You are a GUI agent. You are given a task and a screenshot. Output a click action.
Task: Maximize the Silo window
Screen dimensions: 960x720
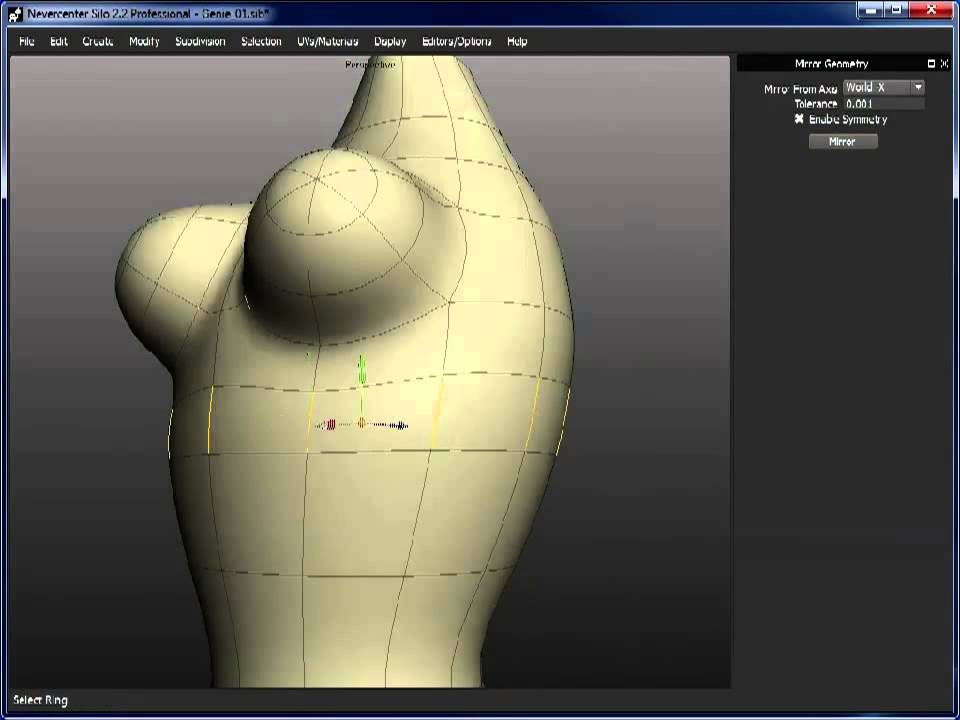(x=897, y=10)
